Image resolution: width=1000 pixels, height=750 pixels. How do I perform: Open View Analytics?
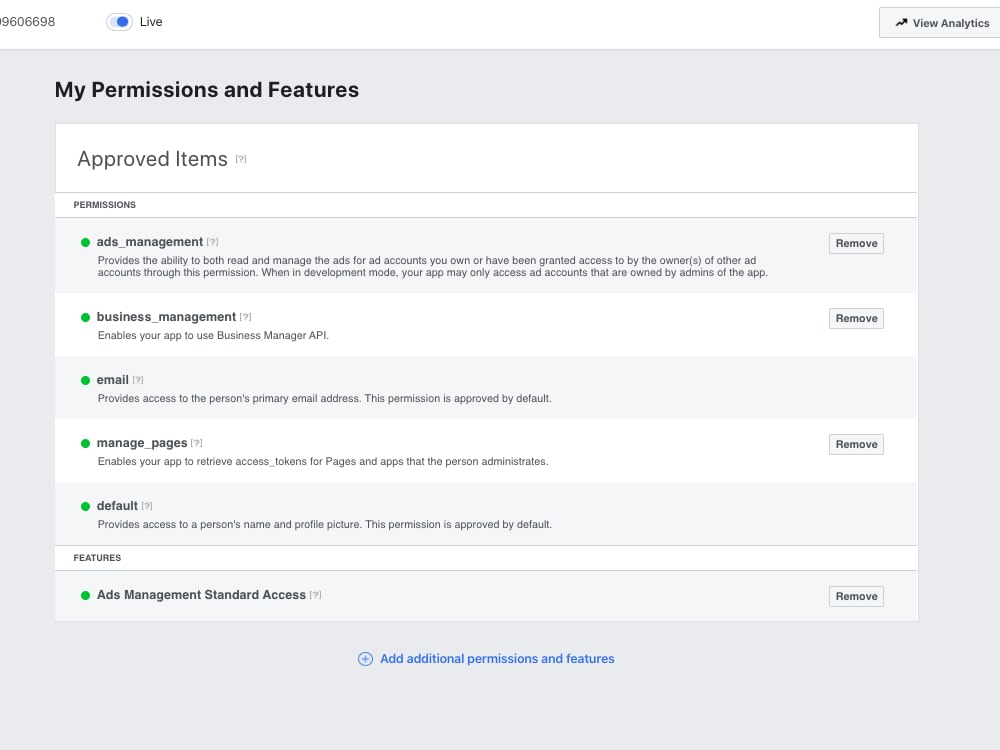pyautogui.click(x=938, y=22)
